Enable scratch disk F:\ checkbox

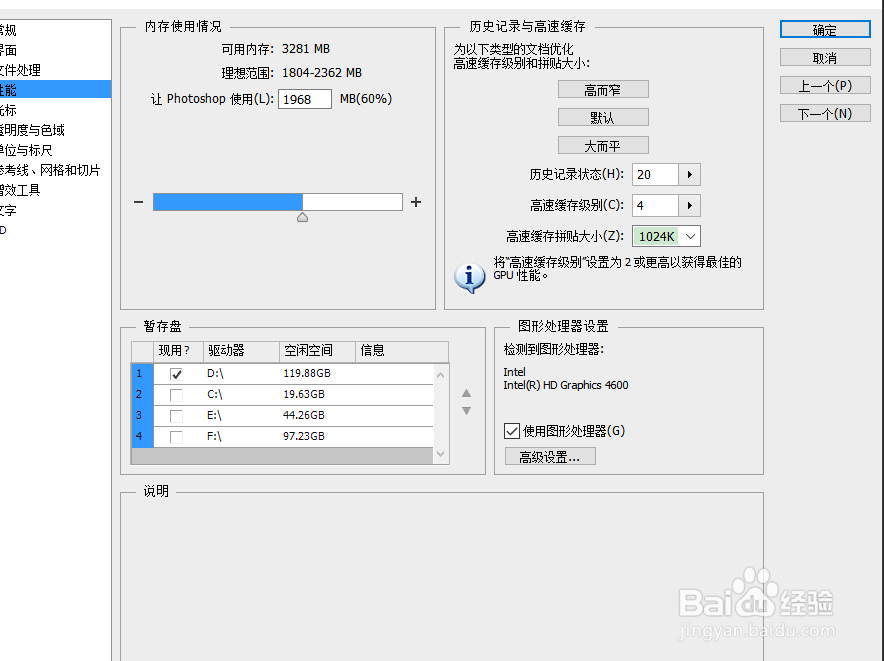[x=176, y=437]
